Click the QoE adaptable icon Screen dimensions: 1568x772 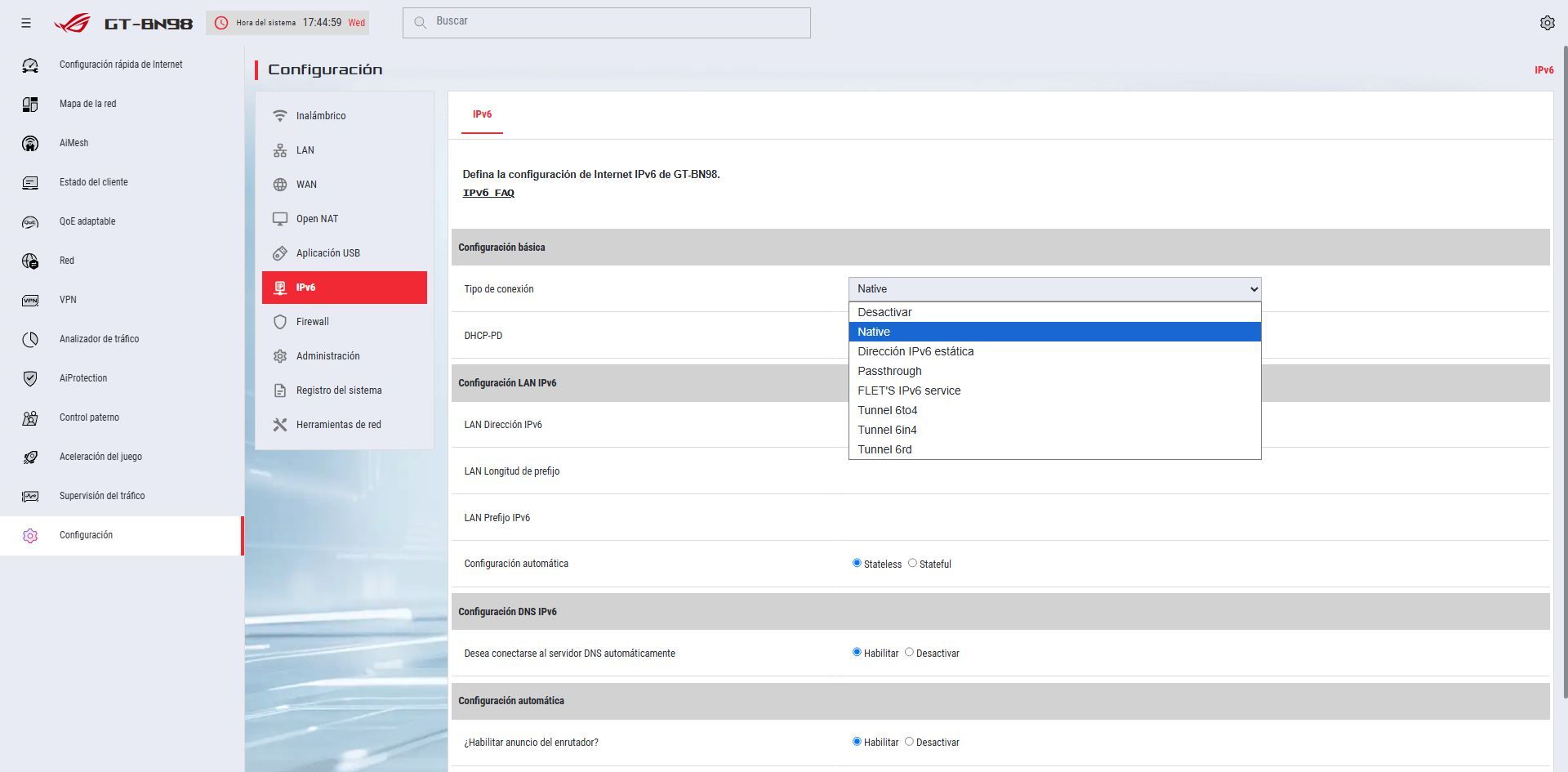click(x=30, y=221)
